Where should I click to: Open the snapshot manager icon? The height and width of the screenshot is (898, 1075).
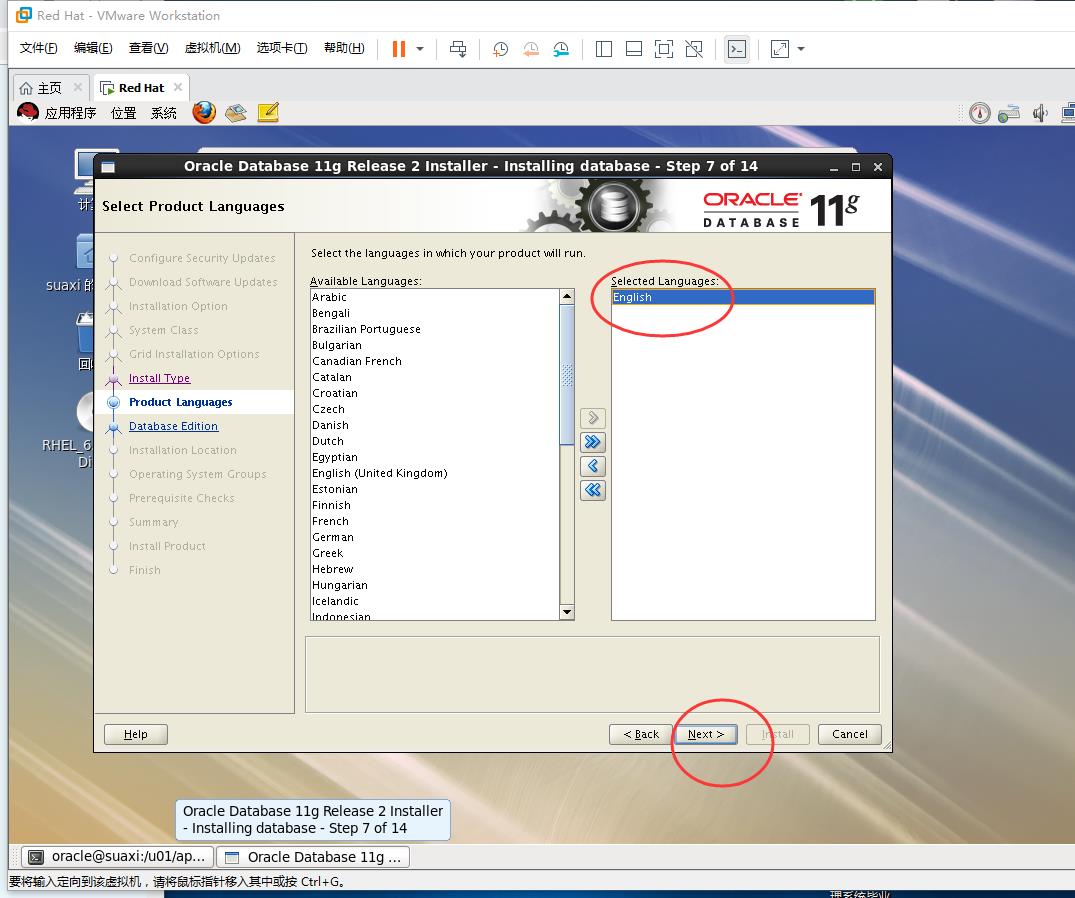561,49
